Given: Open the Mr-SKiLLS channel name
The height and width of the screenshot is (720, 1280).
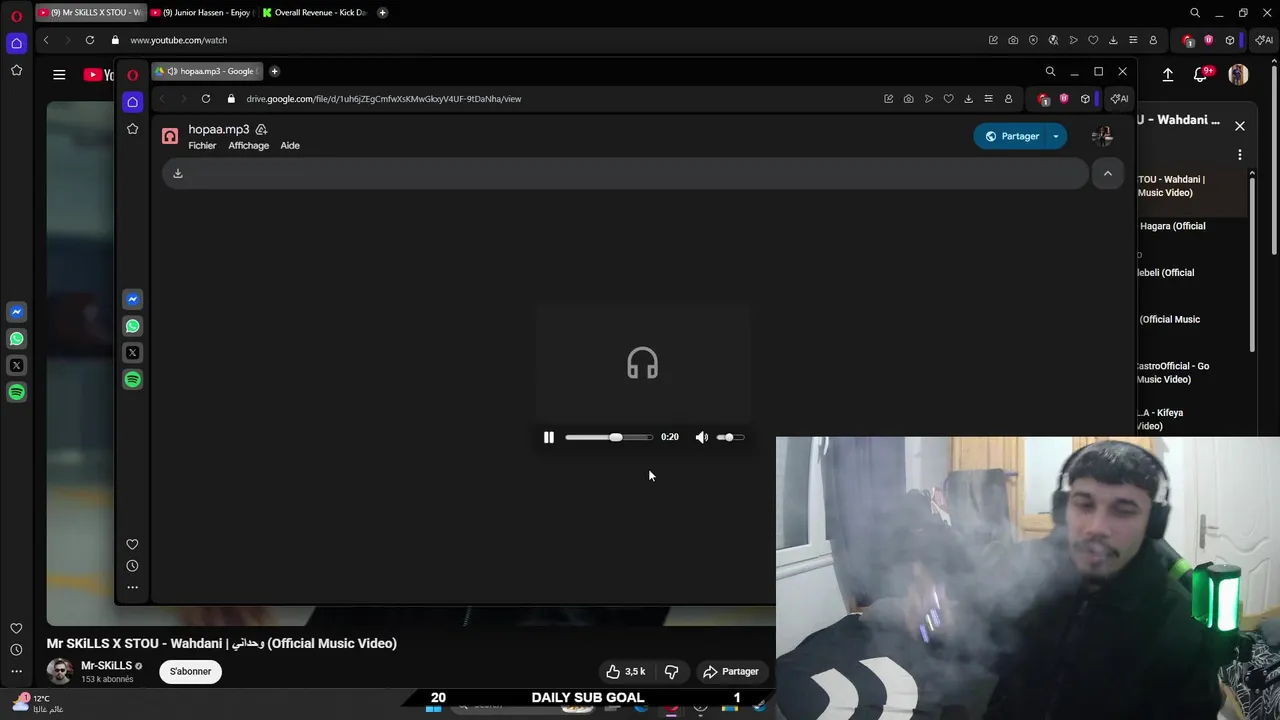Looking at the screenshot, I should [106, 666].
